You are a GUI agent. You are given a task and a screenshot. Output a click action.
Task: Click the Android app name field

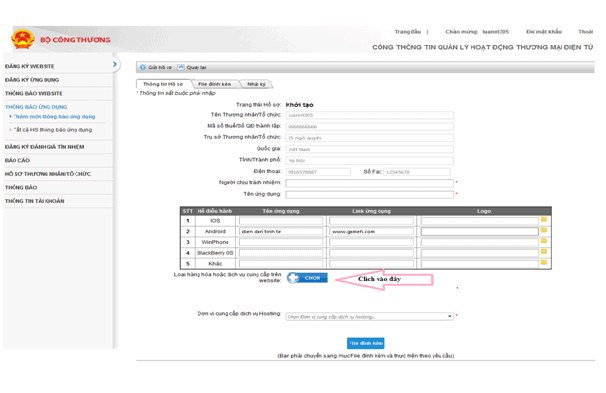pyautogui.click(x=281, y=231)
